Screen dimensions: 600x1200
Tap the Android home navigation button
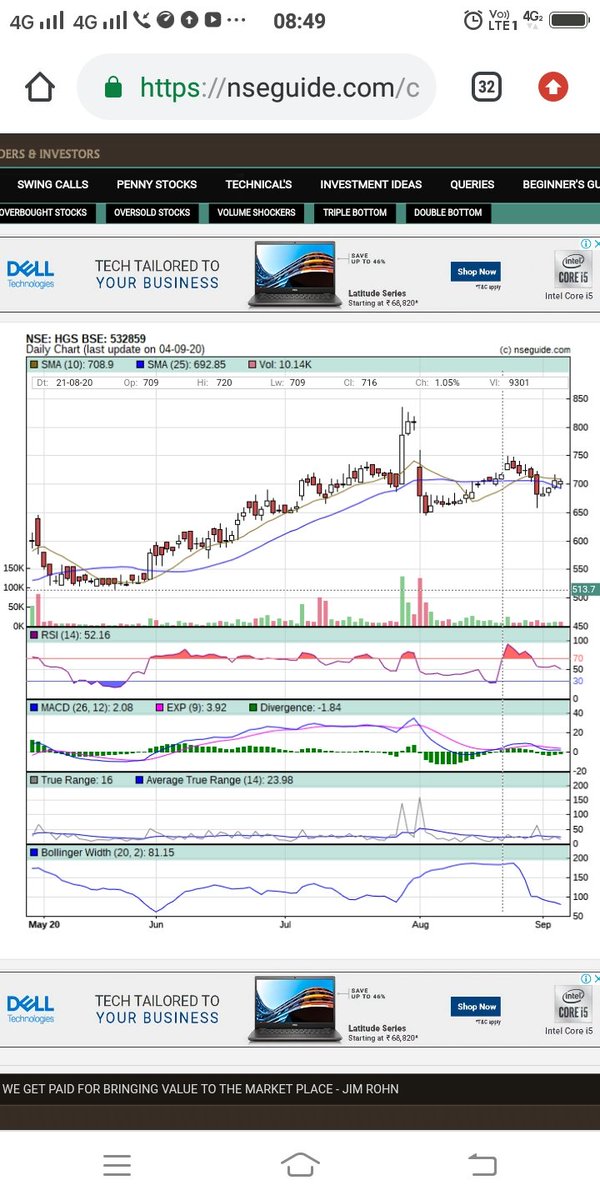click(300, 1164)
